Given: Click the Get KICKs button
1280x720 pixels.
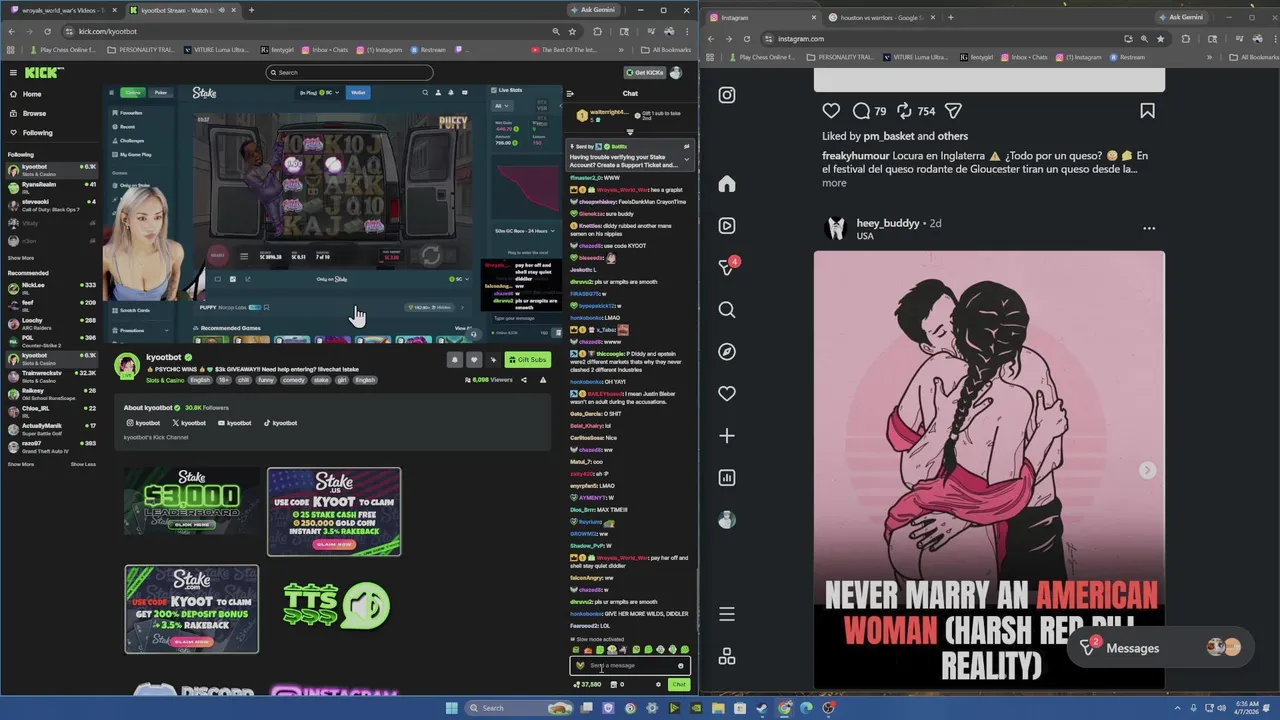Looking at the screenshot, I should pos(643,72).
